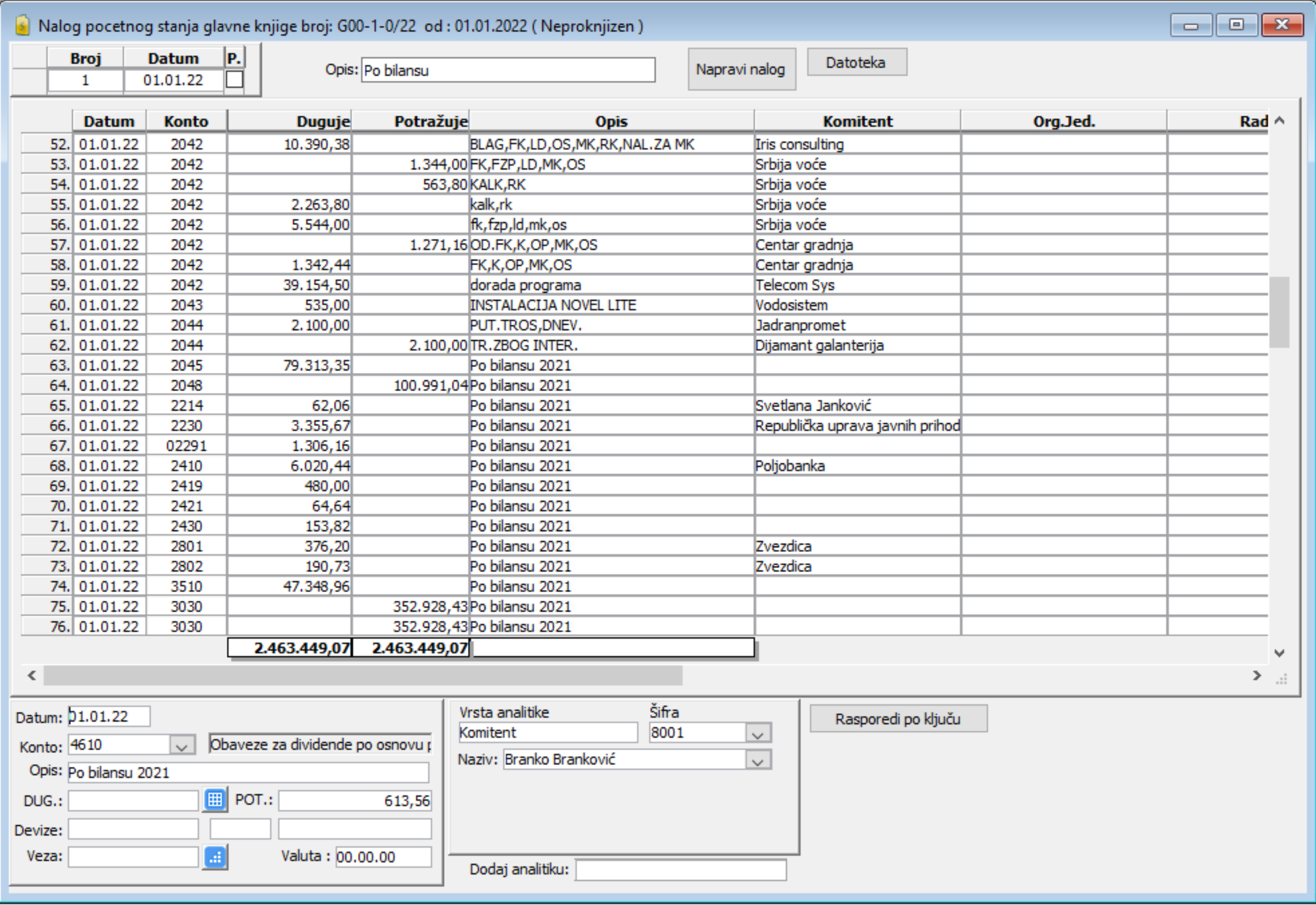The width and height of the screenshot is (1316, 905).
Task: Click the POT. amount field showing 613,56
Action: [x=354, y=801]
